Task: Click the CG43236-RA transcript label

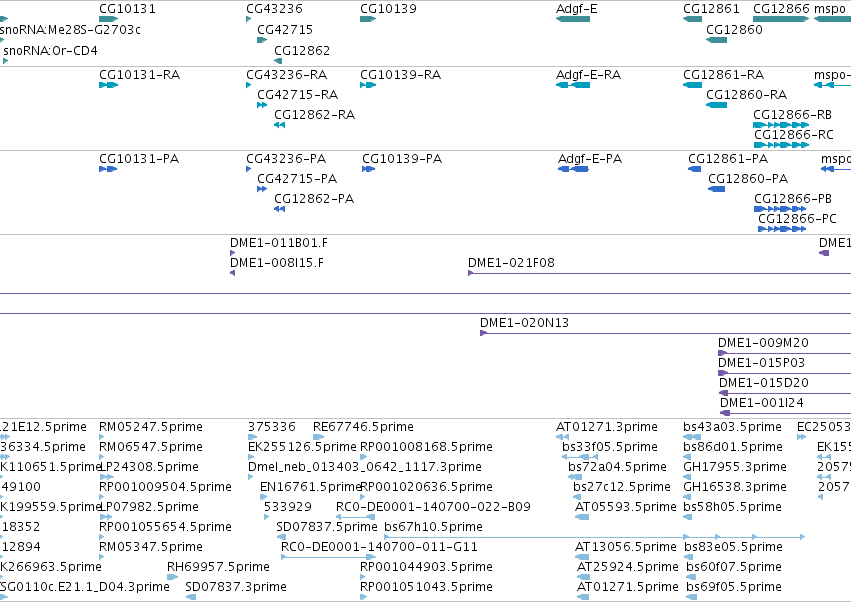Action: pos(287,74)
